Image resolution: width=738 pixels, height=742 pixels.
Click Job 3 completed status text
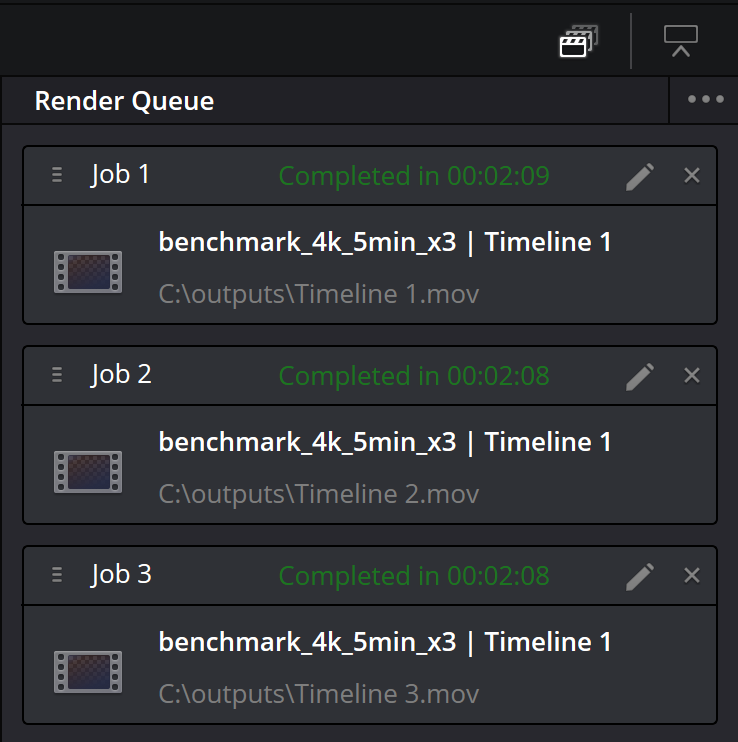(x=414, y=576)
